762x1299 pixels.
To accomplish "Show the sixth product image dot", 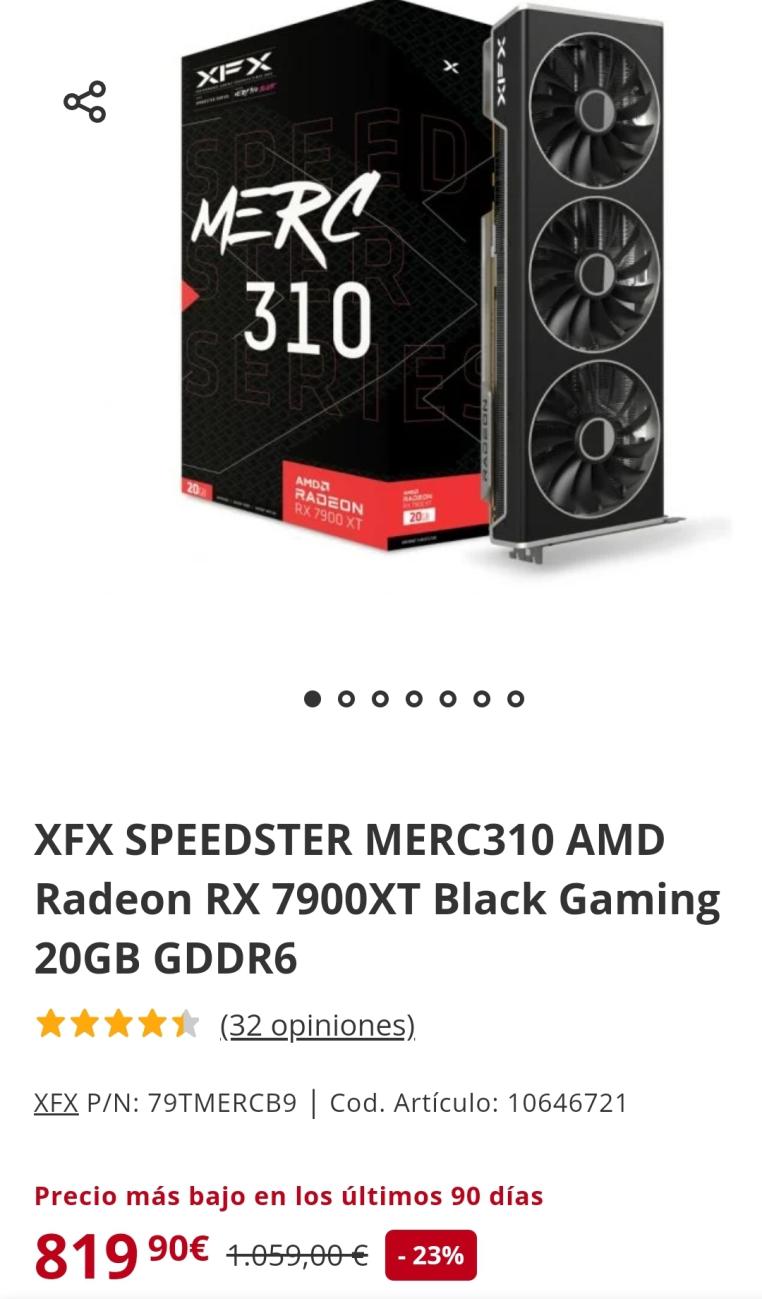I will tap(482, 699).
